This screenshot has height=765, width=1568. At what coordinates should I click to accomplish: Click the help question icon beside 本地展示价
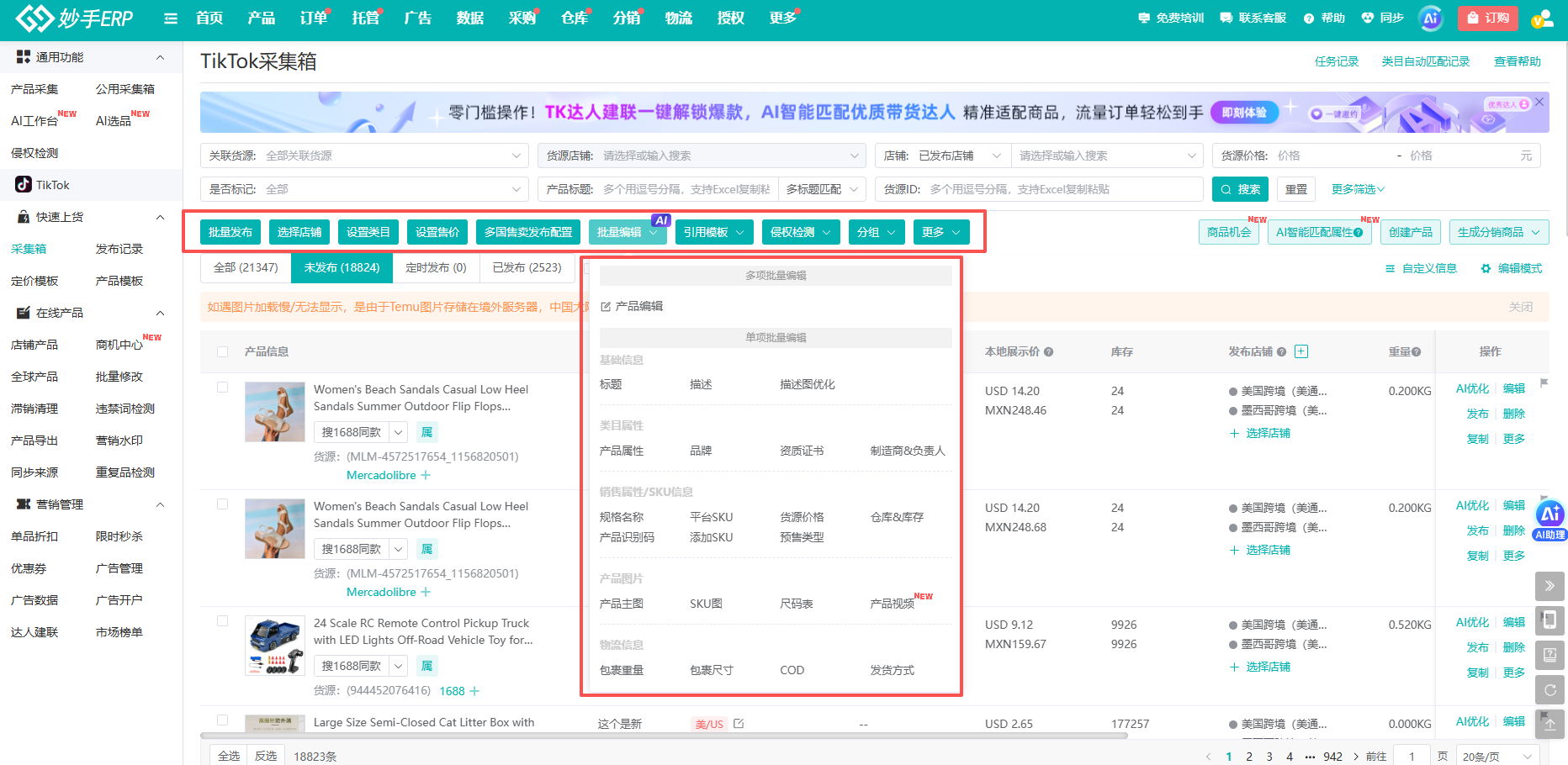click(x=1049, y=352)
